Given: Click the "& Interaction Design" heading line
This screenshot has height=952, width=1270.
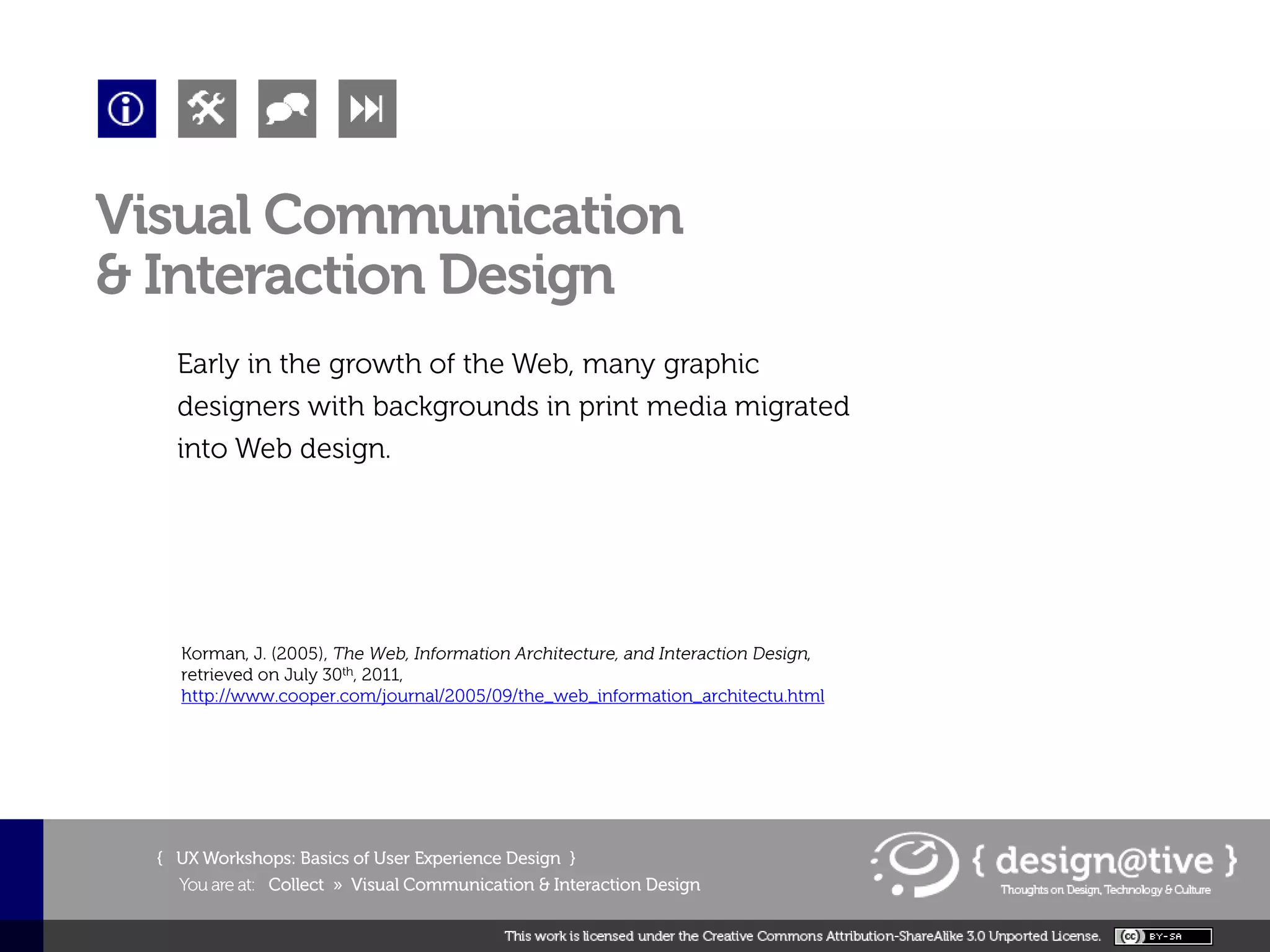Looking at the screenshot, I should 355,275.
